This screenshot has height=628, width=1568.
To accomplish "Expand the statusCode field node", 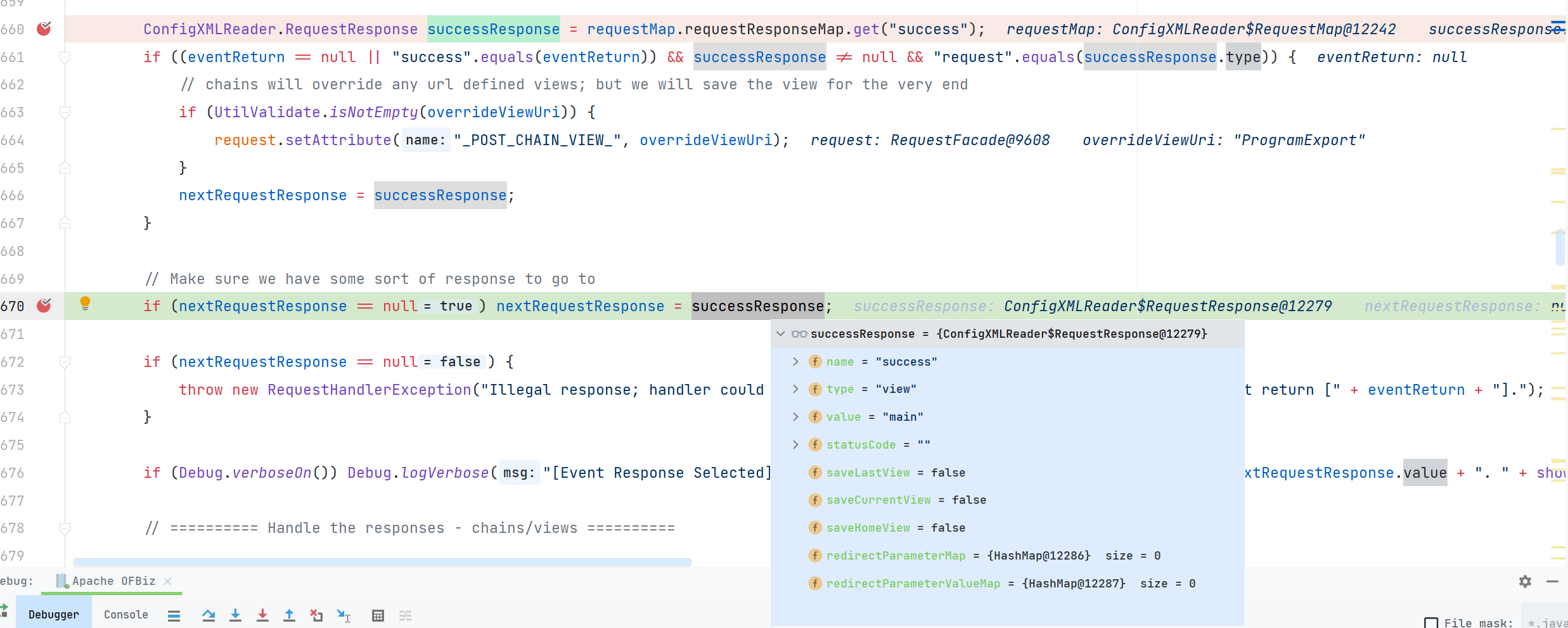I will click(795, 445).
